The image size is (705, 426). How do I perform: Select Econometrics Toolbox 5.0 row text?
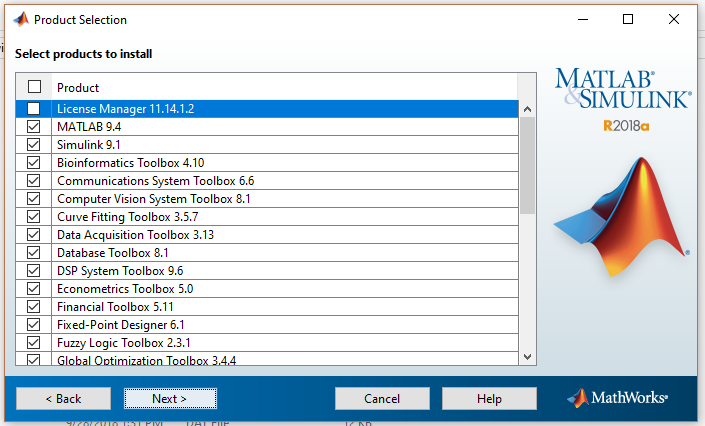coord(125,289)
